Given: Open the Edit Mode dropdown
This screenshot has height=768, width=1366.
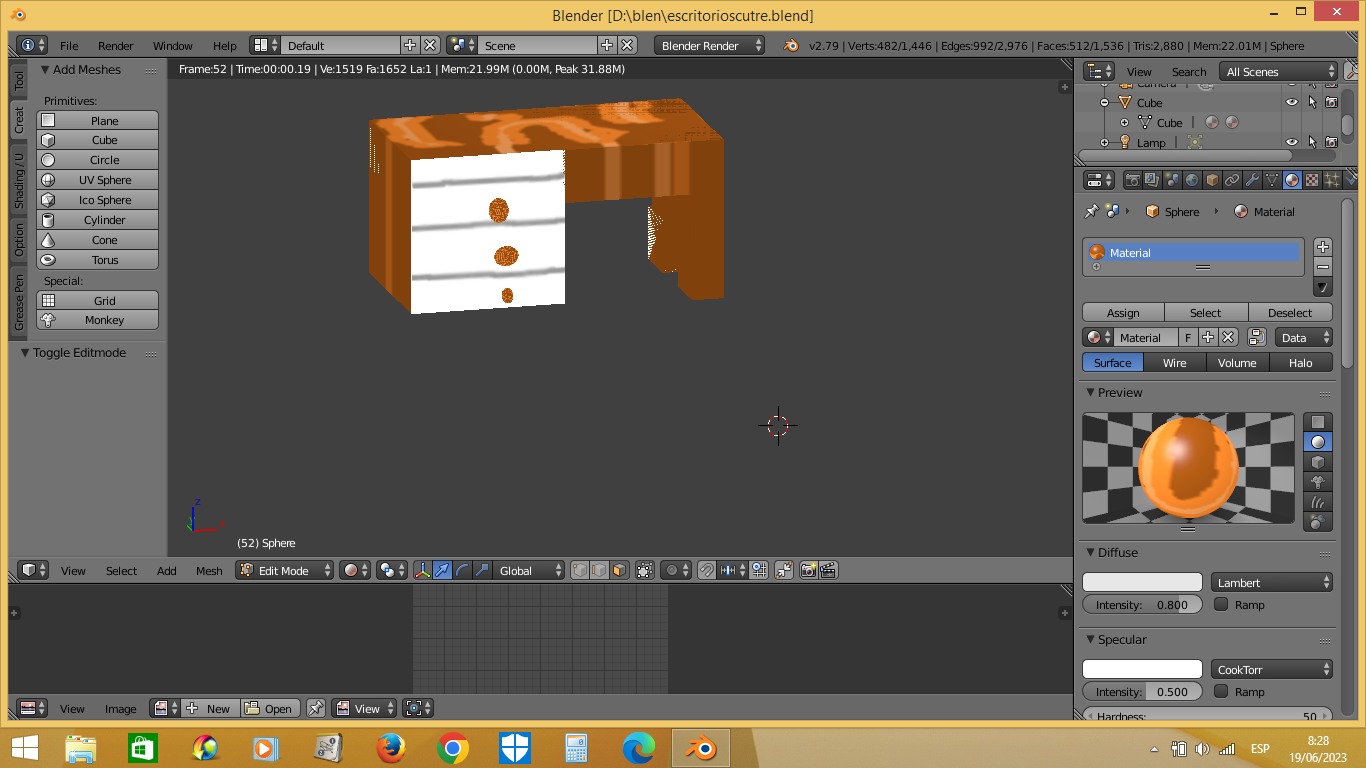Looking at the screenshot, I should pos(285,570).
